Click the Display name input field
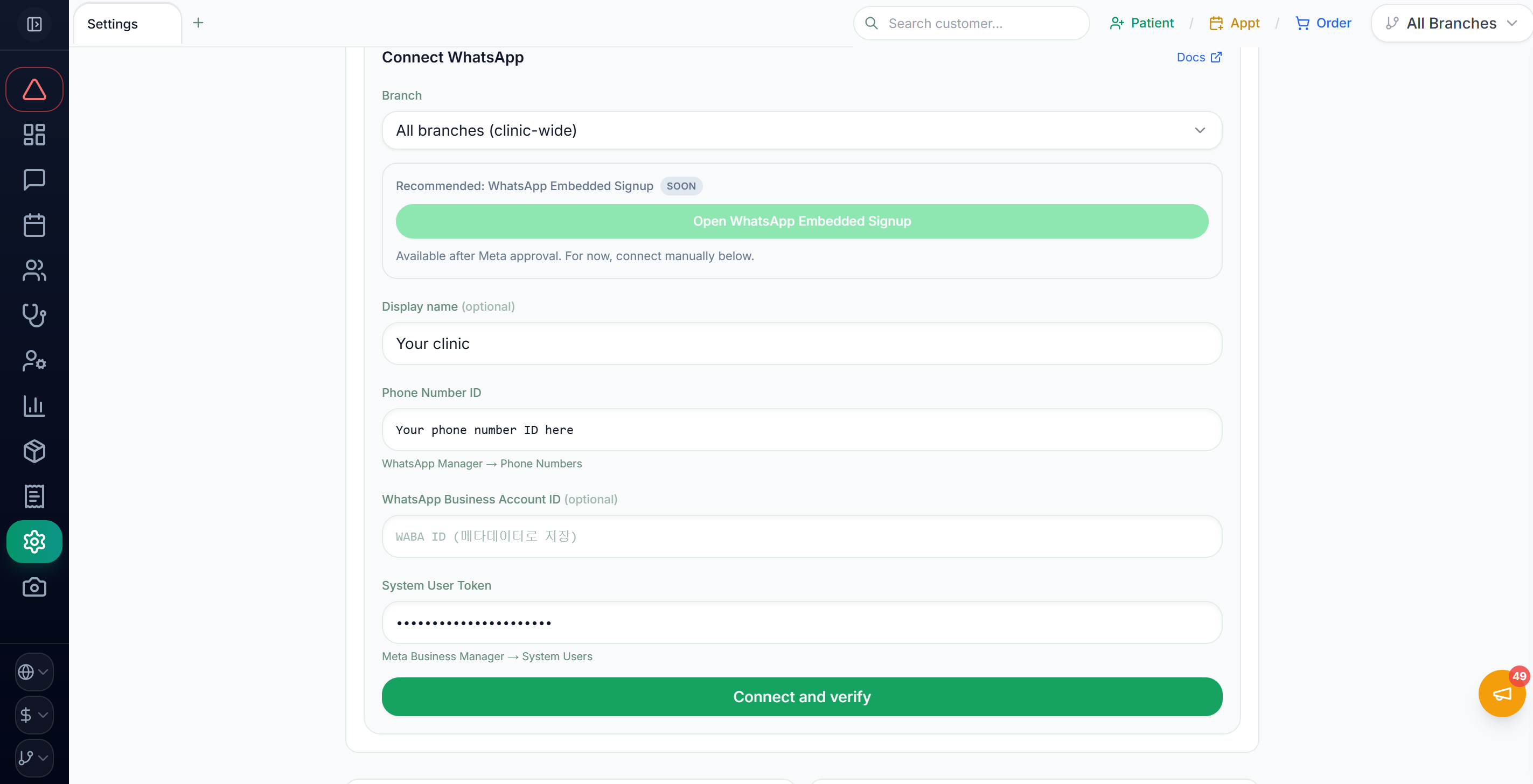 [802, 344]
